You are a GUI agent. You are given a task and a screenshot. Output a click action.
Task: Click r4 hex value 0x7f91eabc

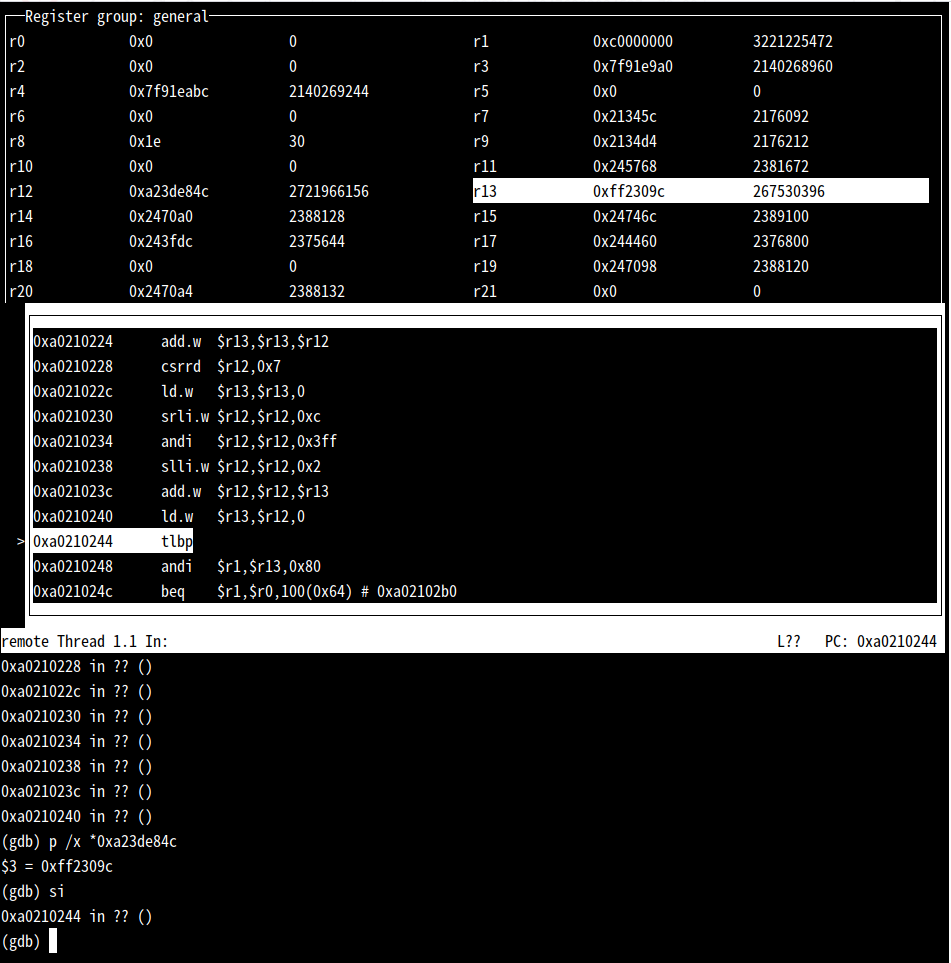click(168, 92)
